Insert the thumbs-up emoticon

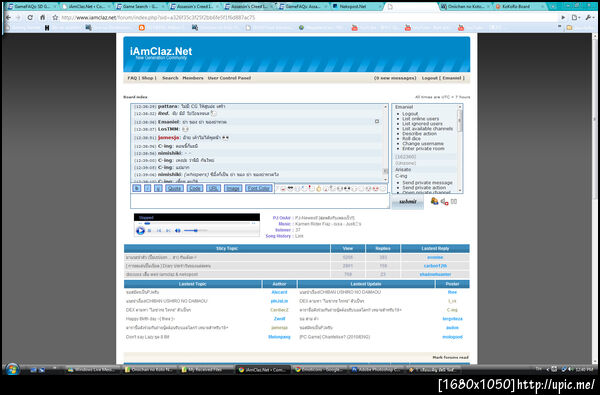[x=319, y=189]
